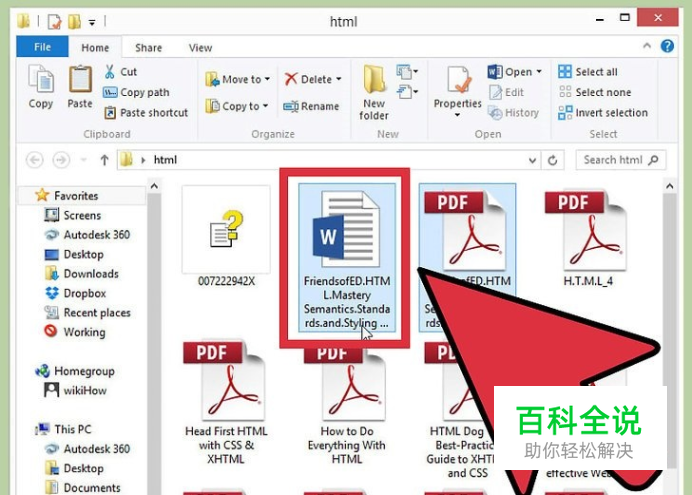
Task: Go Up one folder level
Action: (104, 160)
